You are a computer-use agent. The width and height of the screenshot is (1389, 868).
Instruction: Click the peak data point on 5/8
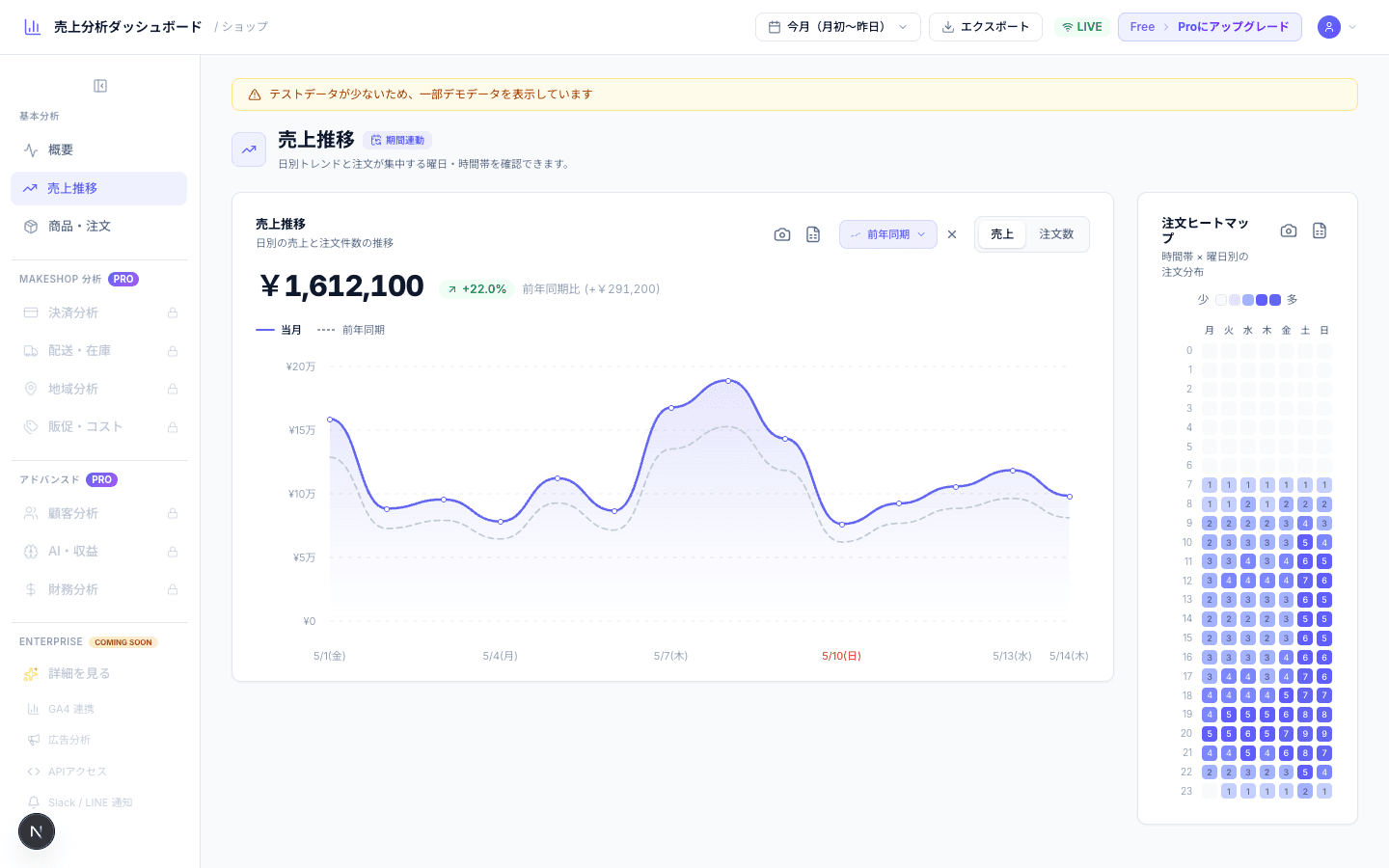click(x=728, y=381)
